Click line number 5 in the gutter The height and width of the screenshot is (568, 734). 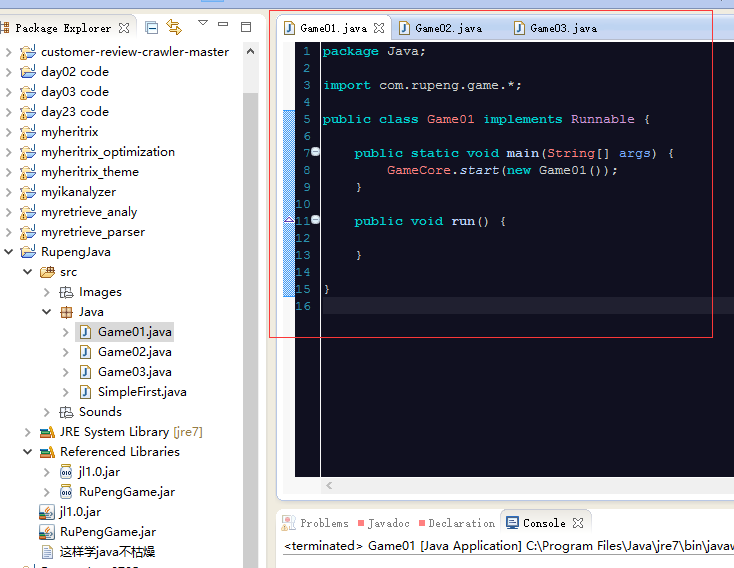(x=307, y=119)
